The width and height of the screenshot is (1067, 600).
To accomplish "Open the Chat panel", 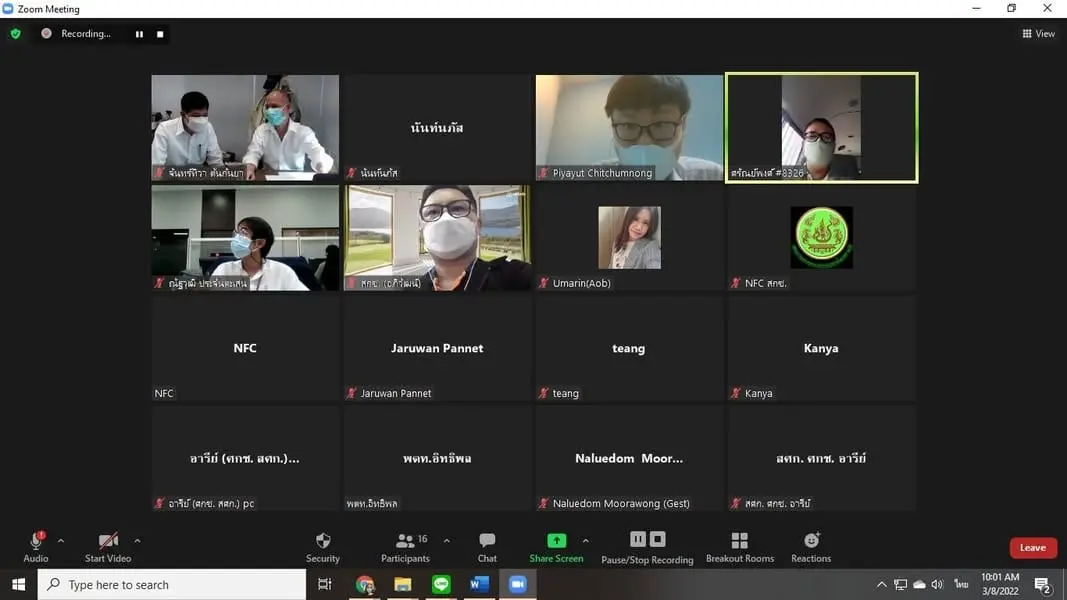I will (487, 547).
